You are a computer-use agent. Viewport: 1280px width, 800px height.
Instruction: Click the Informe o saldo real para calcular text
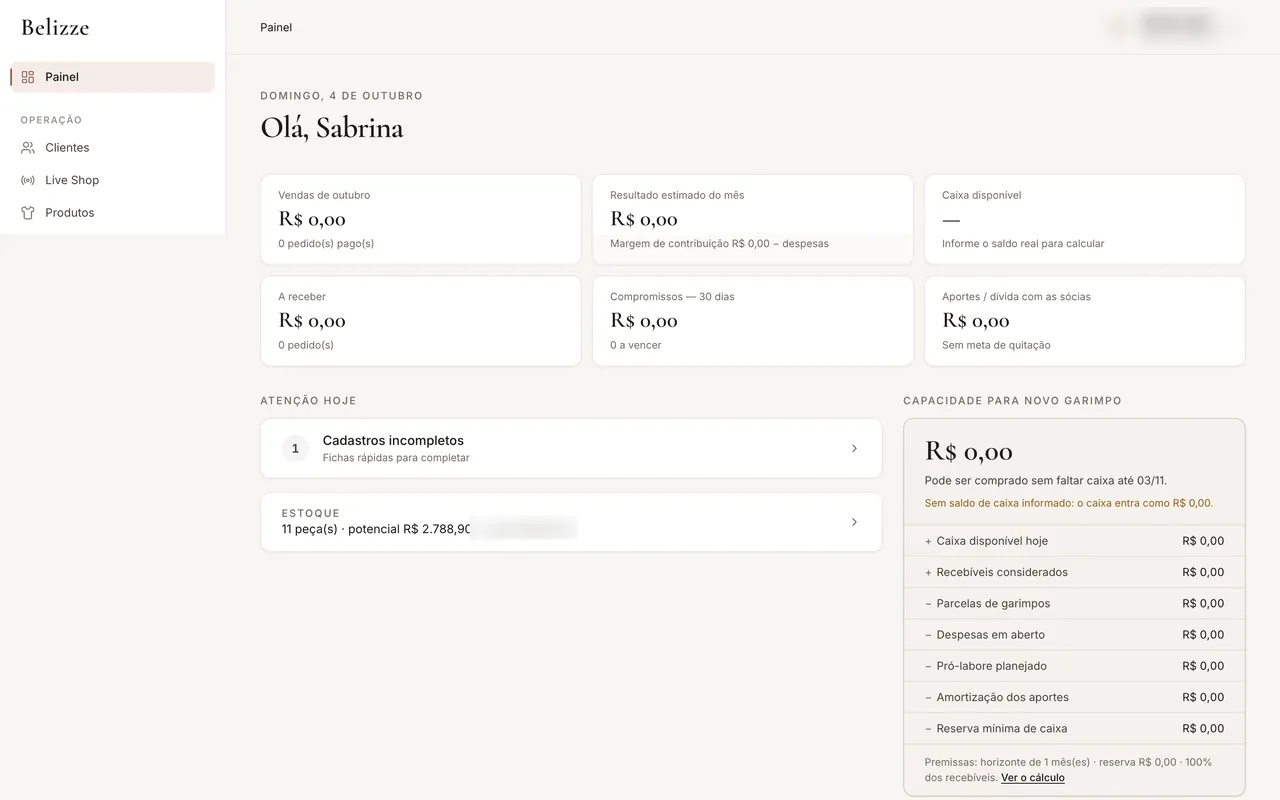click(x=1023, y=244)
